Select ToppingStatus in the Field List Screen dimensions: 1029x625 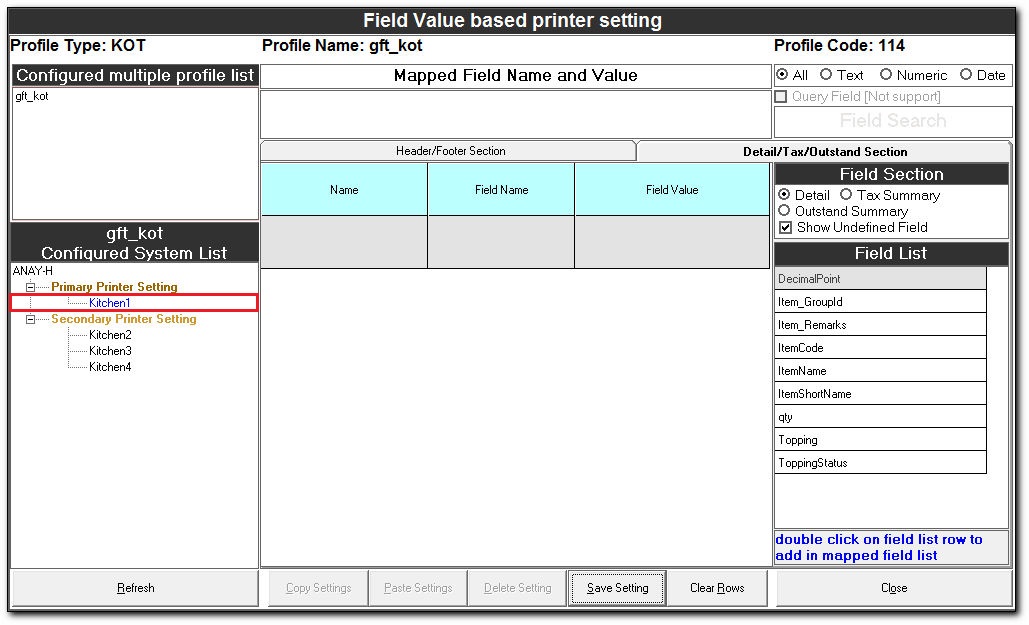pos(880,463)
